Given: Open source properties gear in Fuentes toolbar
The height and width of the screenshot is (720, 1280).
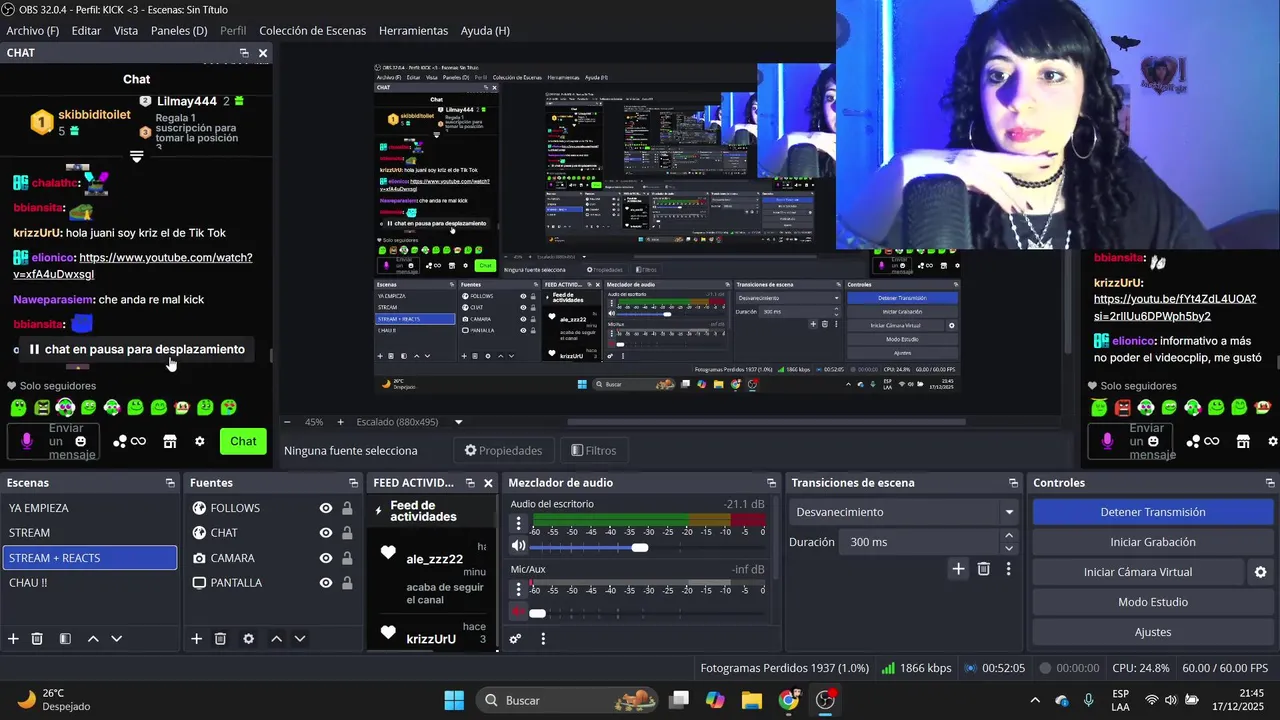Looking at the screenshot, I should (249, 639).
